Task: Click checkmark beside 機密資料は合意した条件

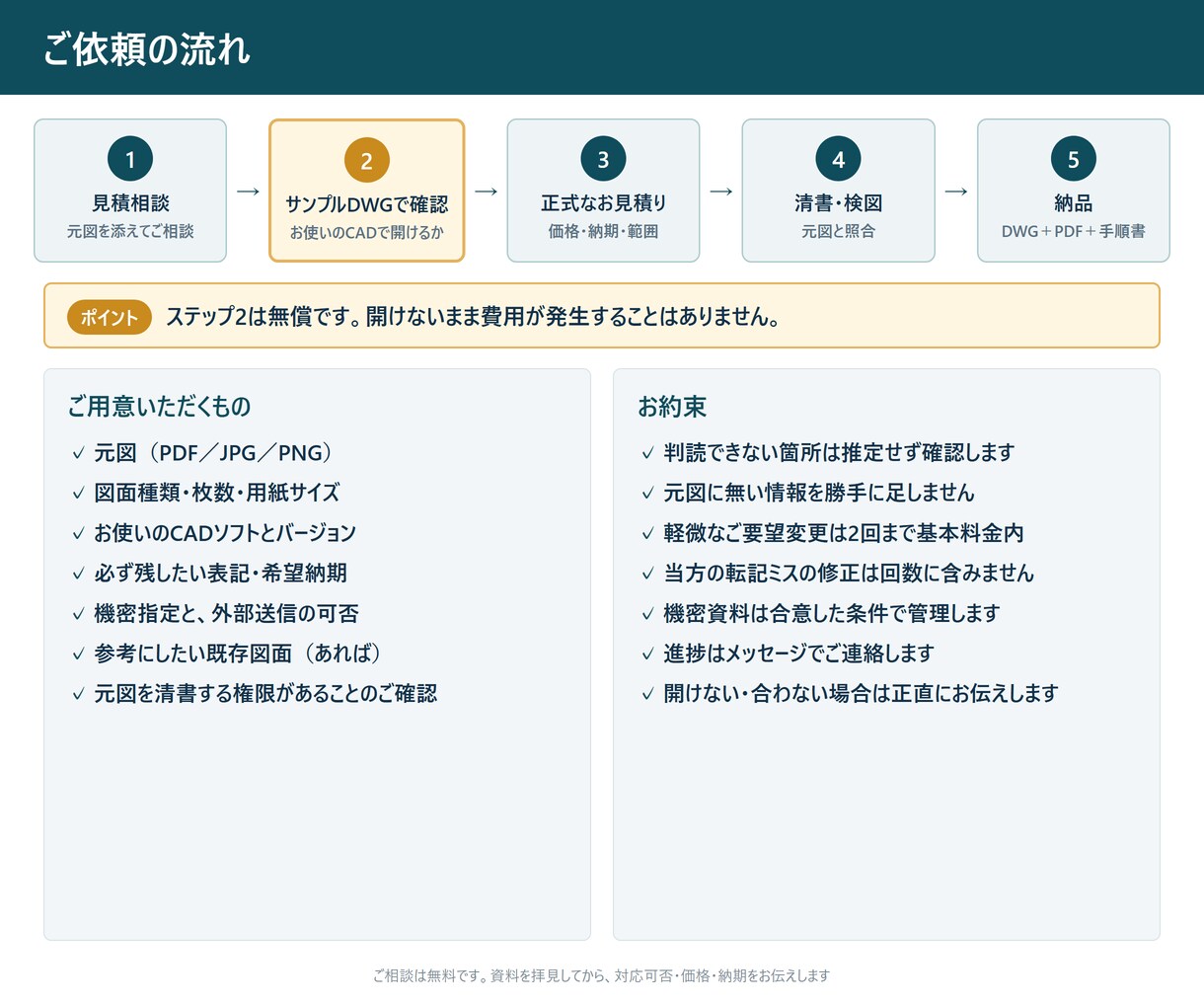Action: click(647, 614)
